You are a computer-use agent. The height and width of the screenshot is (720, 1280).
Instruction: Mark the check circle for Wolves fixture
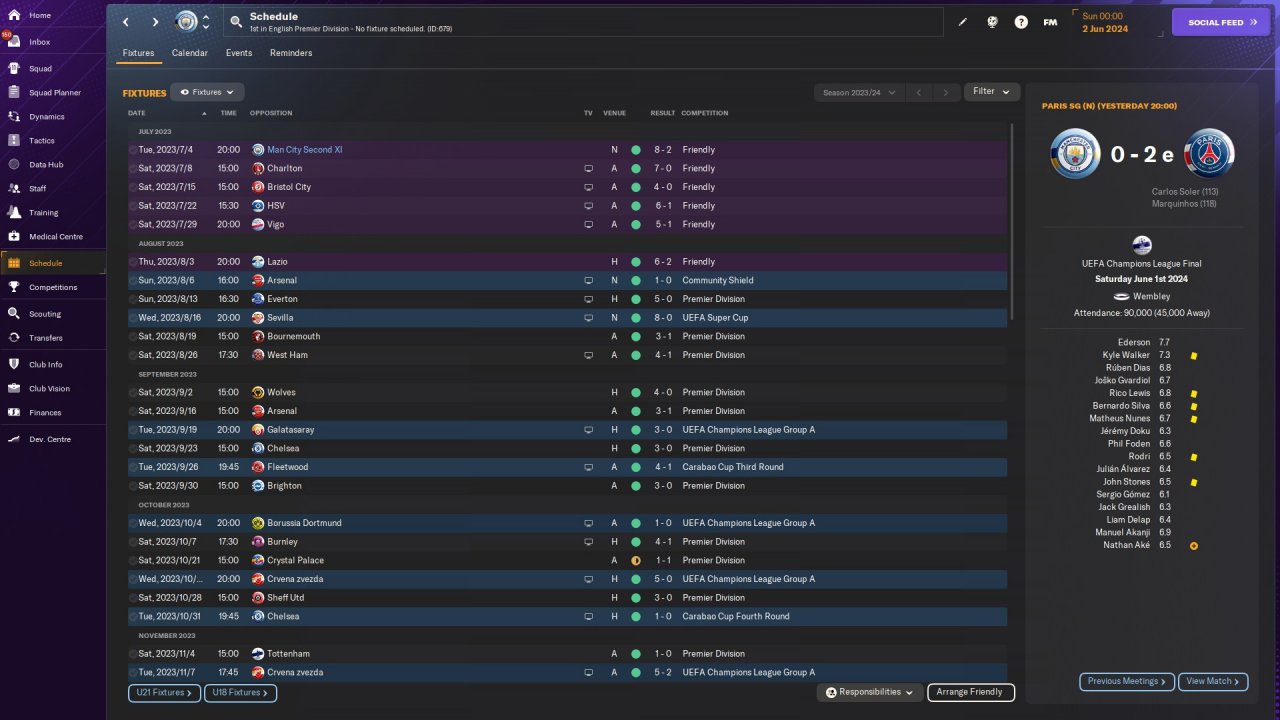click(x=133, y=393)
